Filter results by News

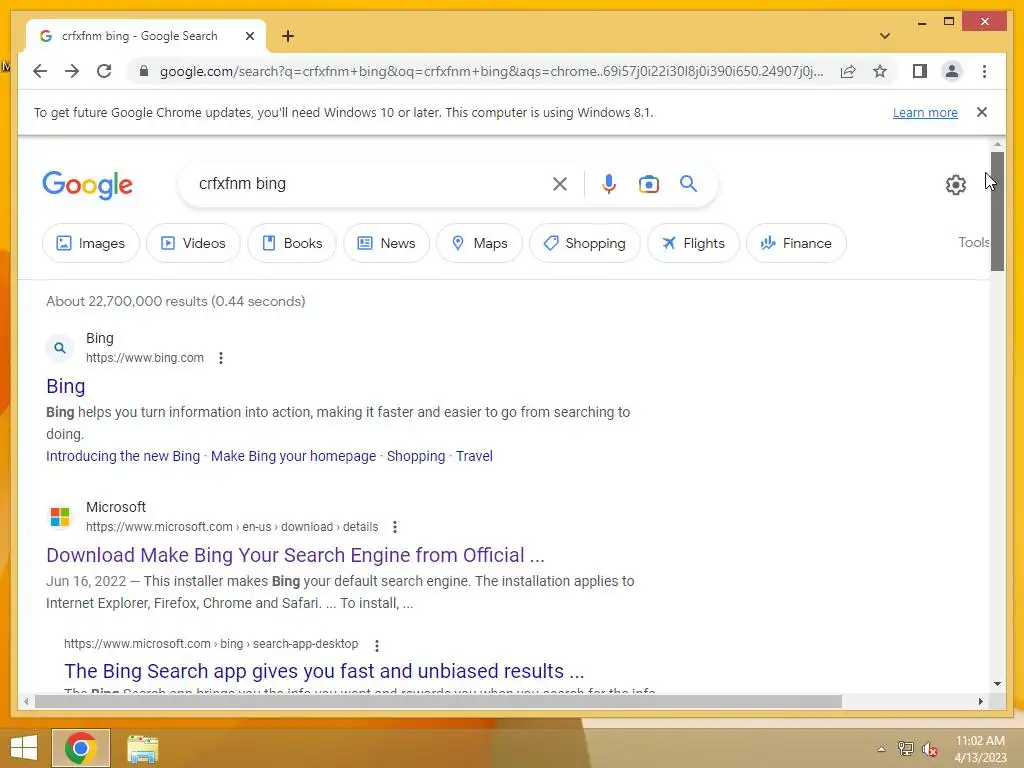(387, 243)
